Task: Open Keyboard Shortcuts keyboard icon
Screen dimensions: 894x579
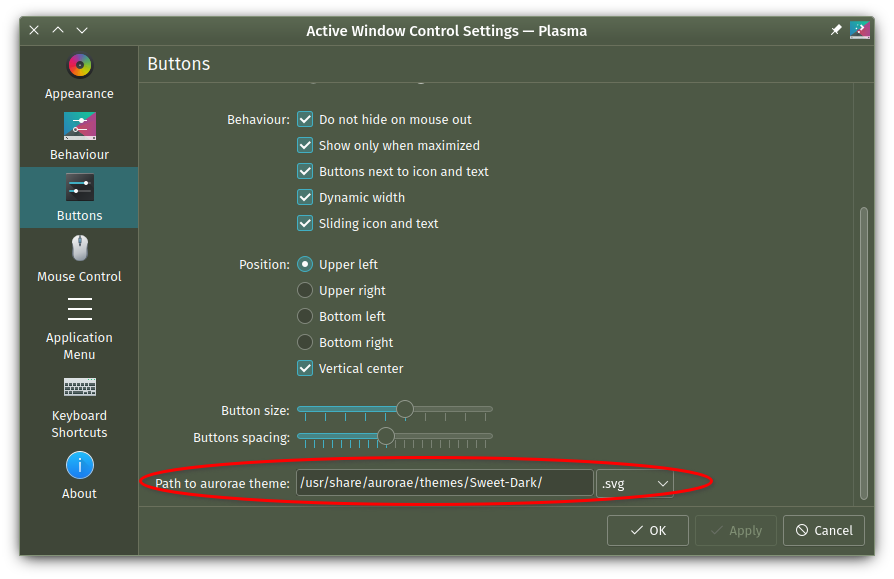Action: pos(80,387)
